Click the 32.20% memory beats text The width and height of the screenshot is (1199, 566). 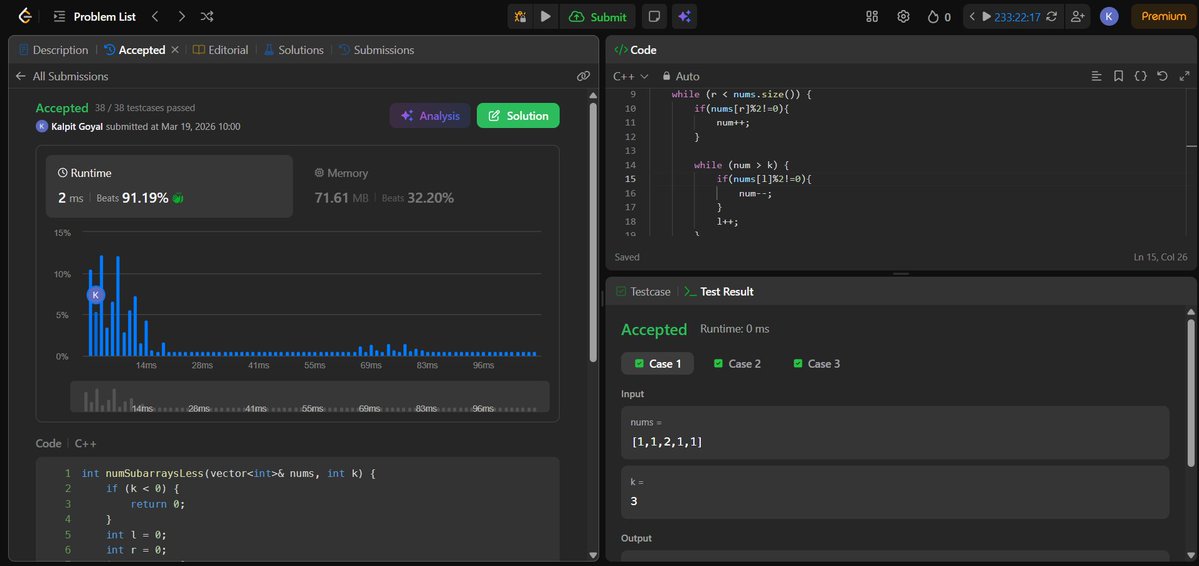click(431, 198)
